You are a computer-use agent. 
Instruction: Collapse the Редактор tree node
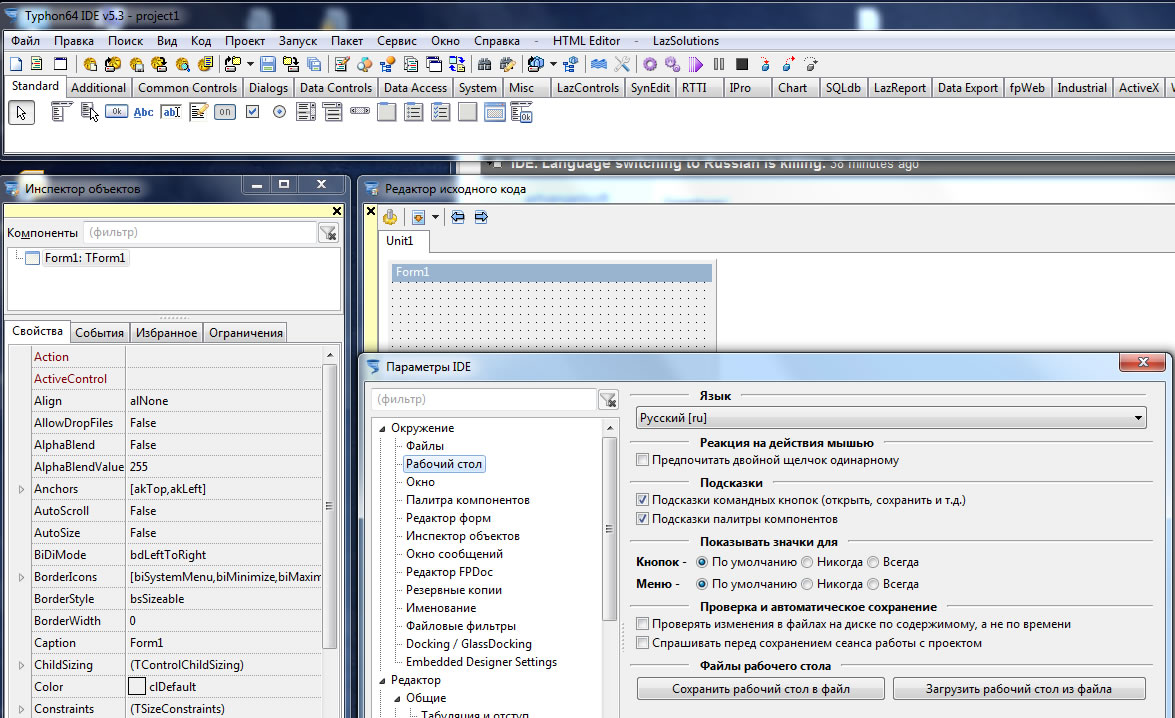(x=382, y=681)
